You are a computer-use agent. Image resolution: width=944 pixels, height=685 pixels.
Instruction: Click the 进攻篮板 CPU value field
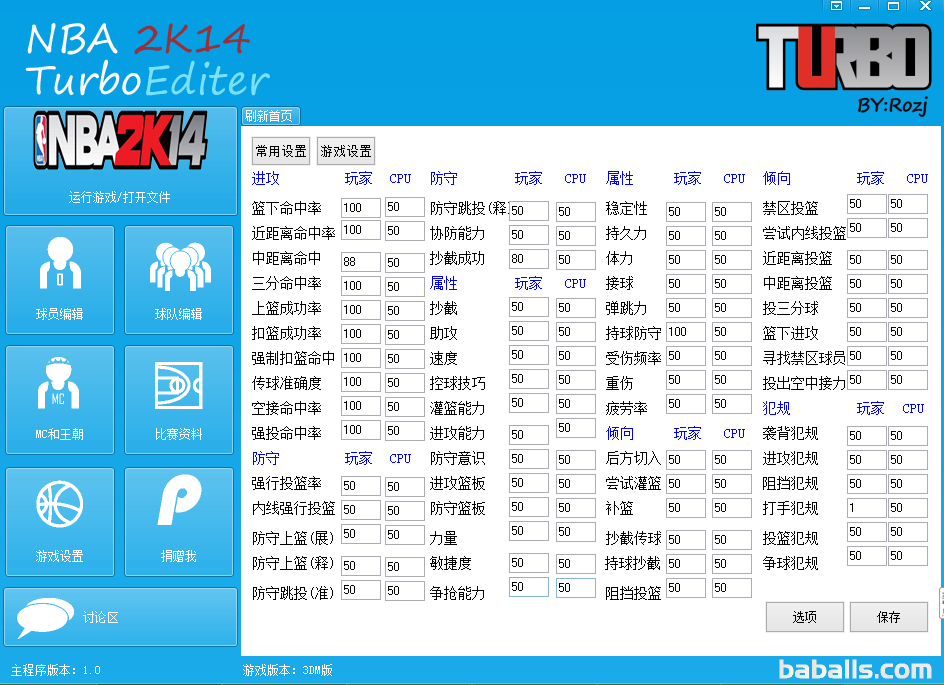[x=576, y=483]
